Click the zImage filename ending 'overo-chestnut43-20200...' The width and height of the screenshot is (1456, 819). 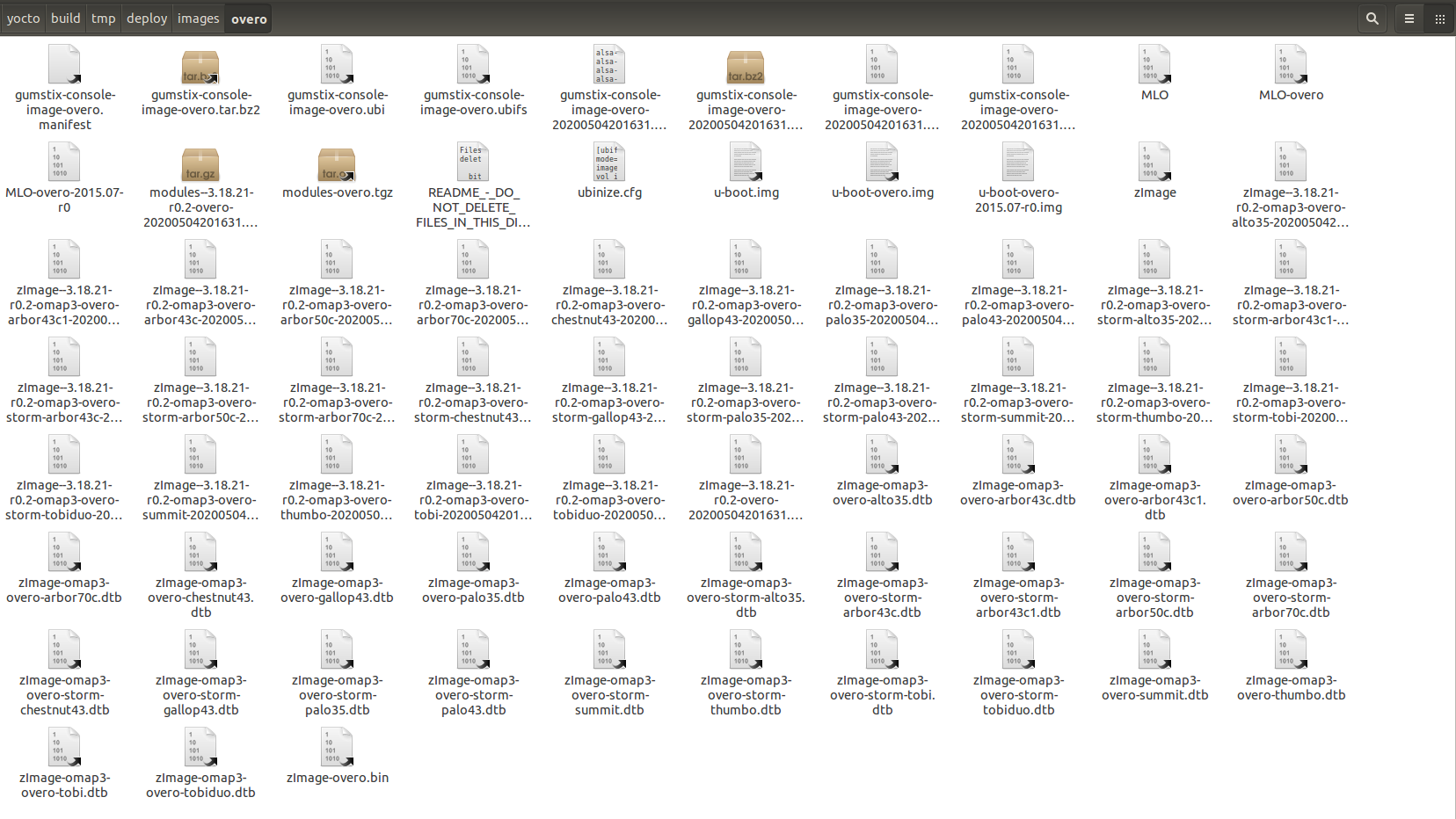point(609,305)
